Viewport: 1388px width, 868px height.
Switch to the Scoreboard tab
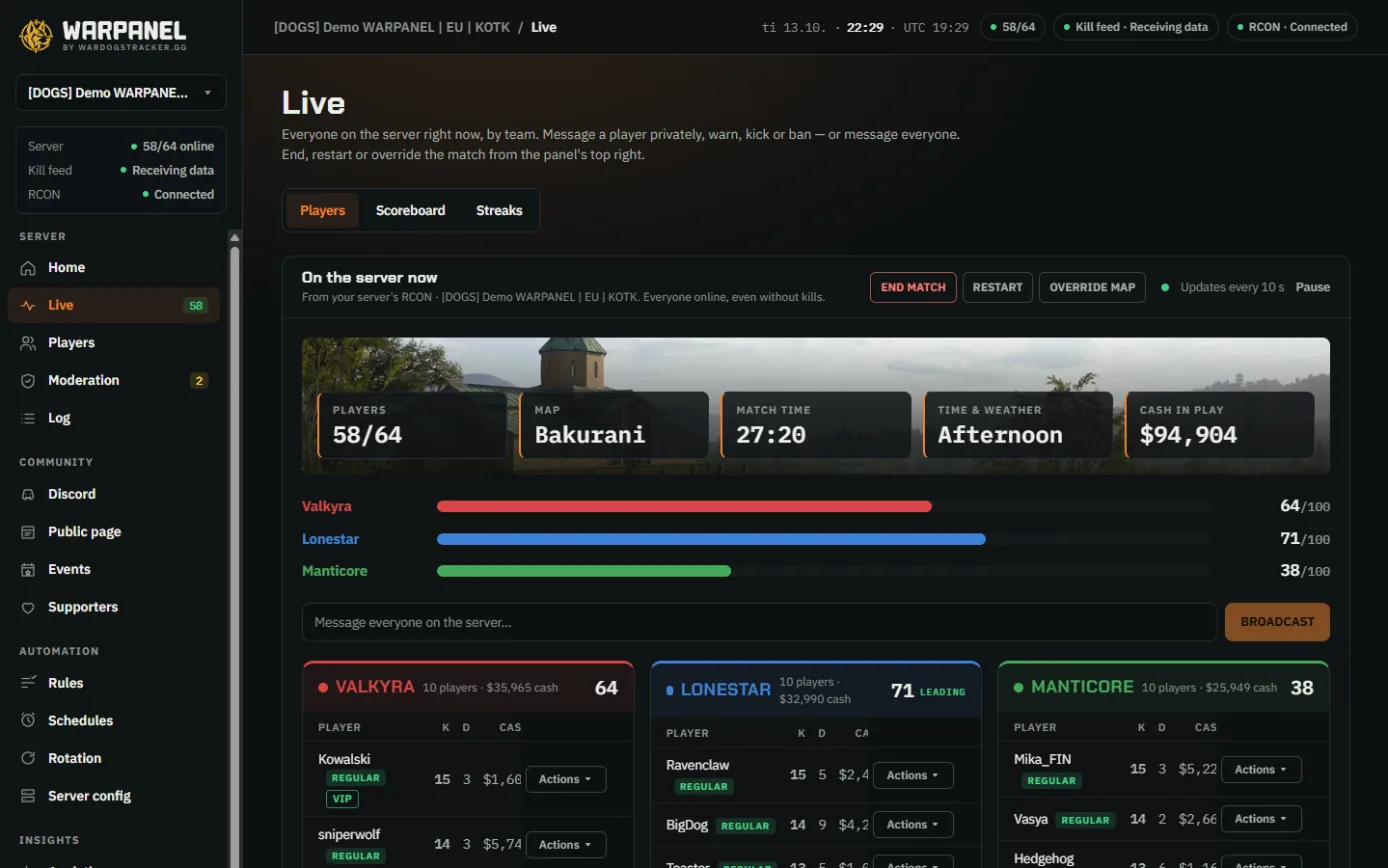pyautogui.click(x=410, y=211)
